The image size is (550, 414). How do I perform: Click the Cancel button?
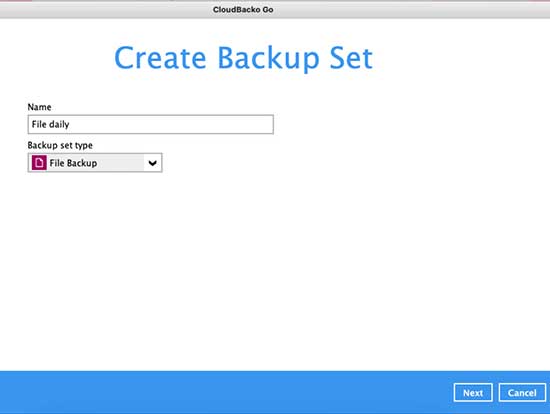click(522, 393)
